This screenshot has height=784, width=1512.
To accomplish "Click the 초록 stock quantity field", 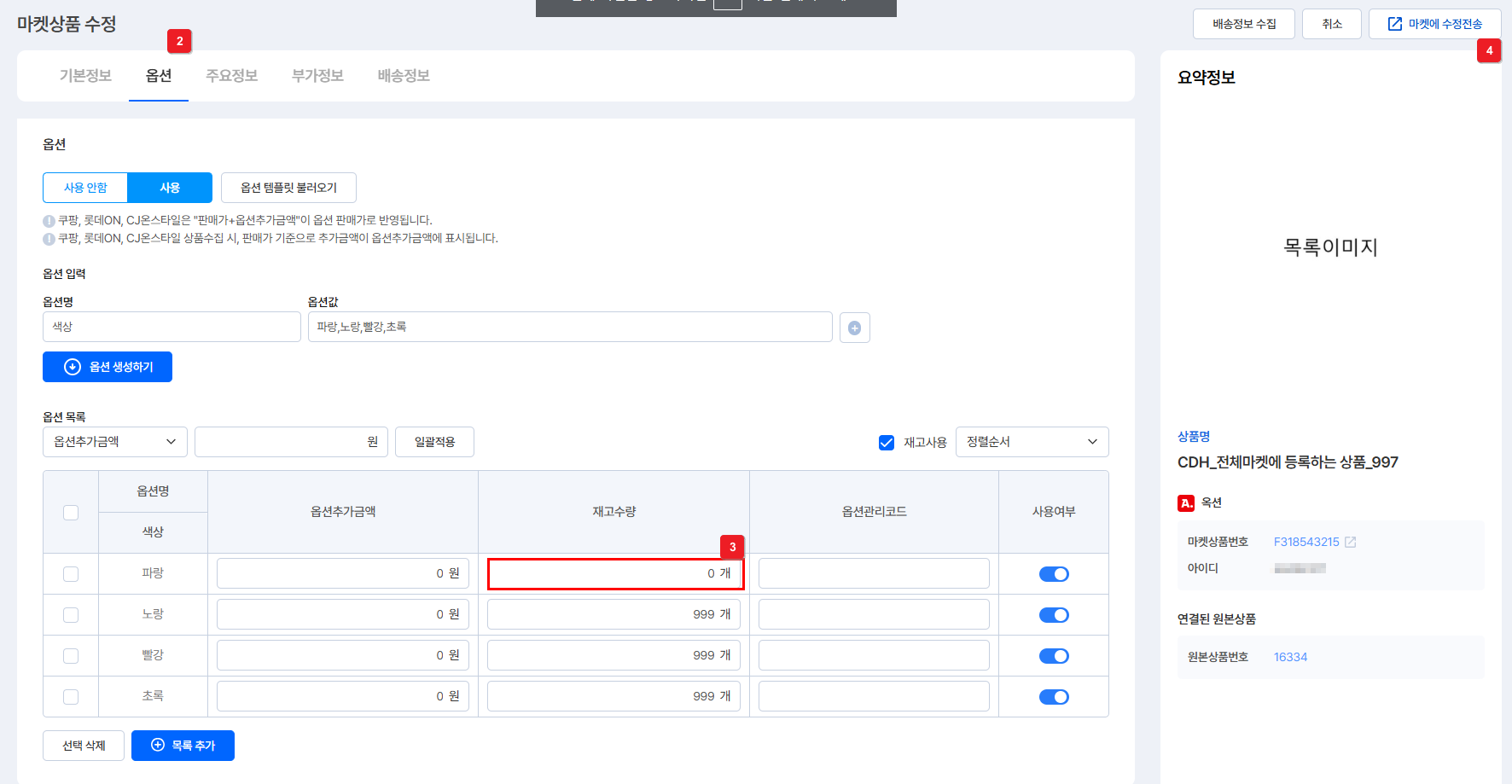I will (x=614, y=696).
